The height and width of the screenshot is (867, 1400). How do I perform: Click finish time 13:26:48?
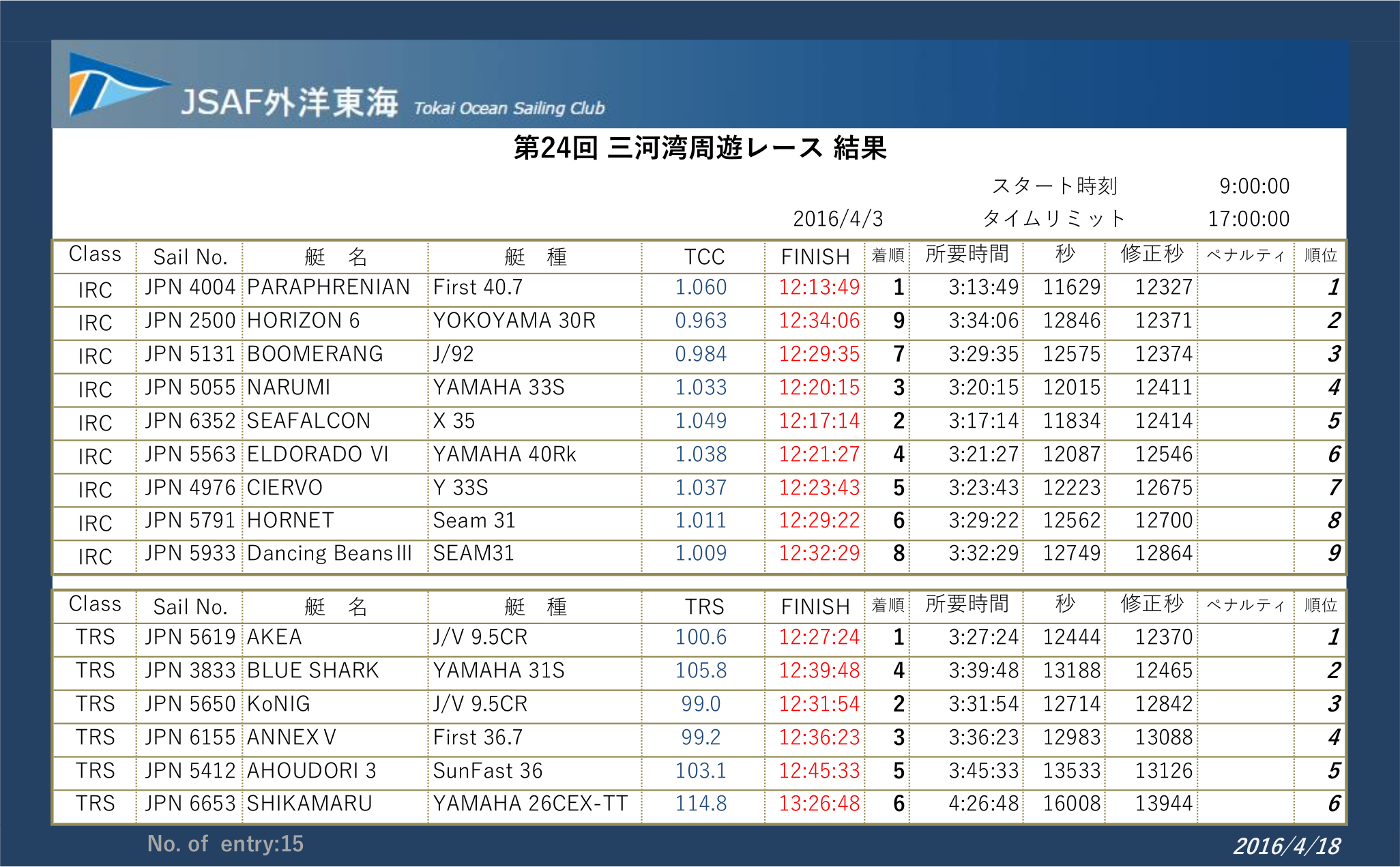click(819, 804)
